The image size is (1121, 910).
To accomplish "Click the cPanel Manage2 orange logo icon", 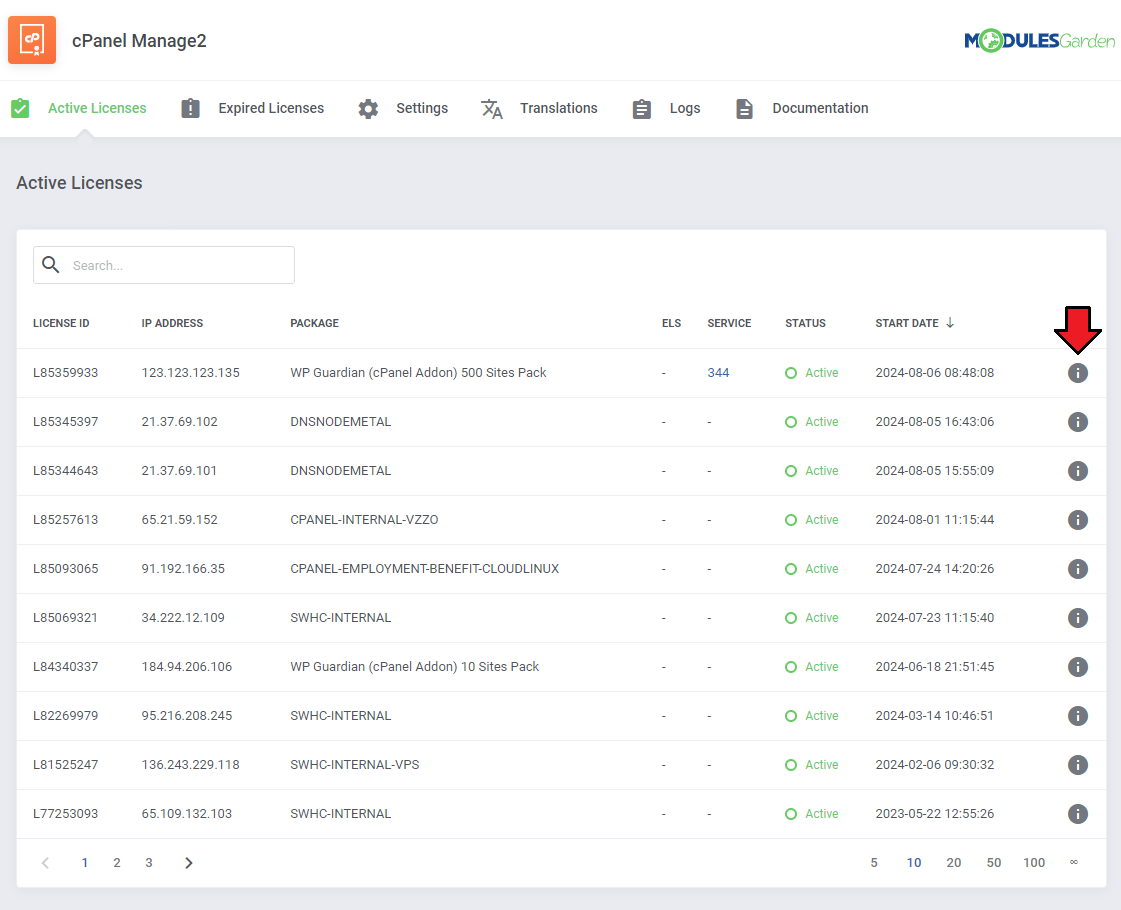I will coord(32,40).
